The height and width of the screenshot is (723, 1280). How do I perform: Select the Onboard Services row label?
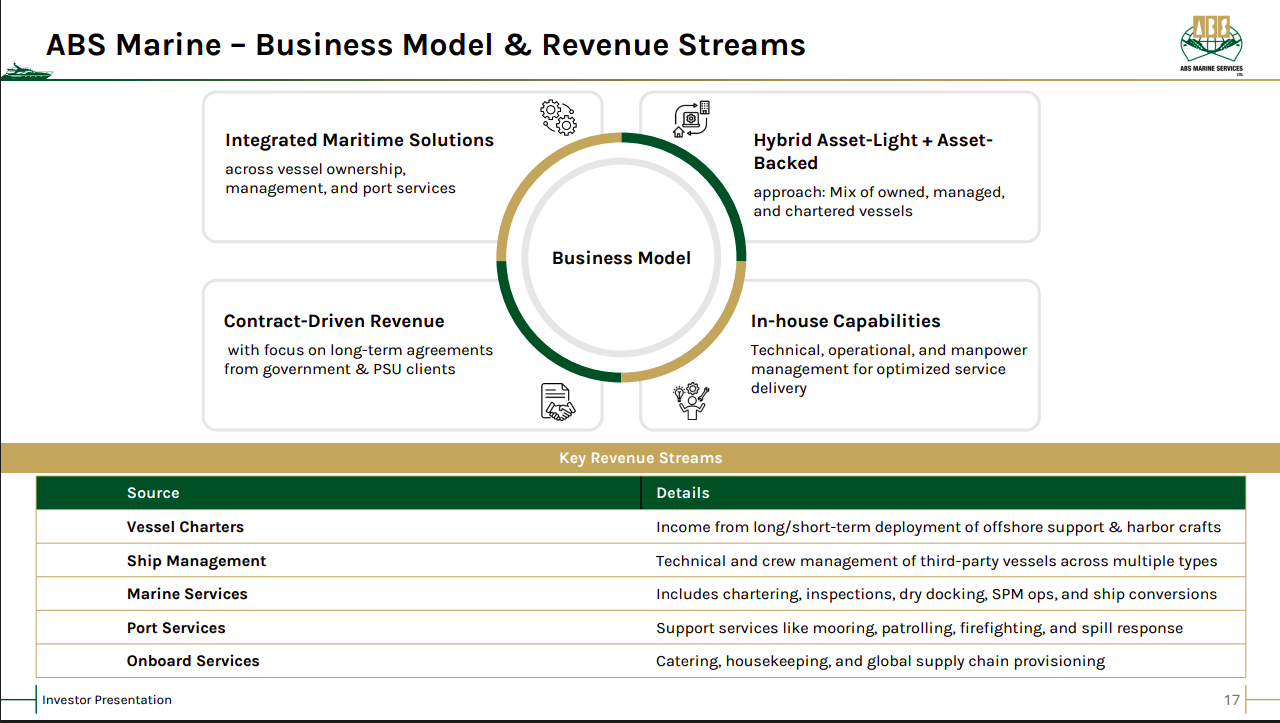193,661
